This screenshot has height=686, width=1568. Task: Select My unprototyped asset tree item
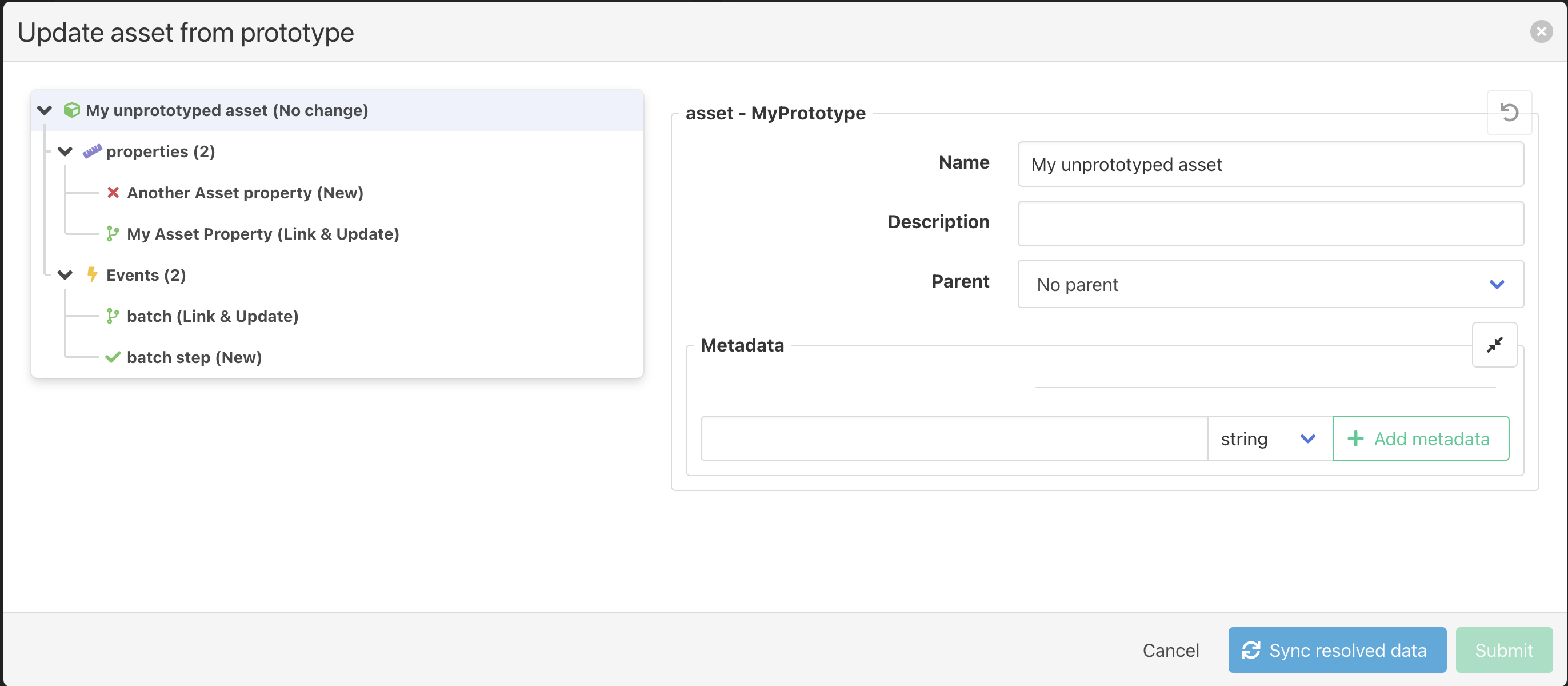226,110
